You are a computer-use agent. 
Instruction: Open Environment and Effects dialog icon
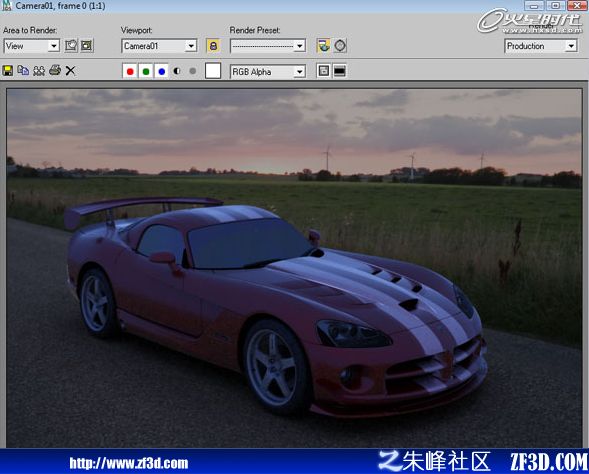340,46
